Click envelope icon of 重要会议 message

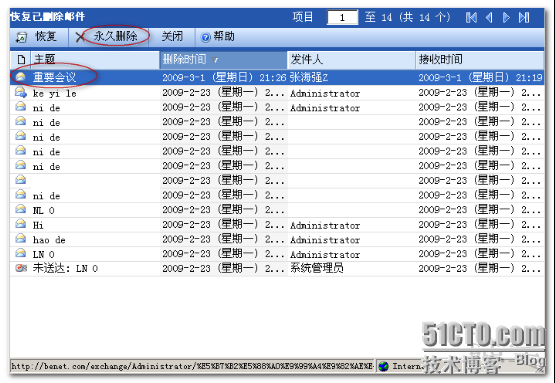click(x=21, y=76)
